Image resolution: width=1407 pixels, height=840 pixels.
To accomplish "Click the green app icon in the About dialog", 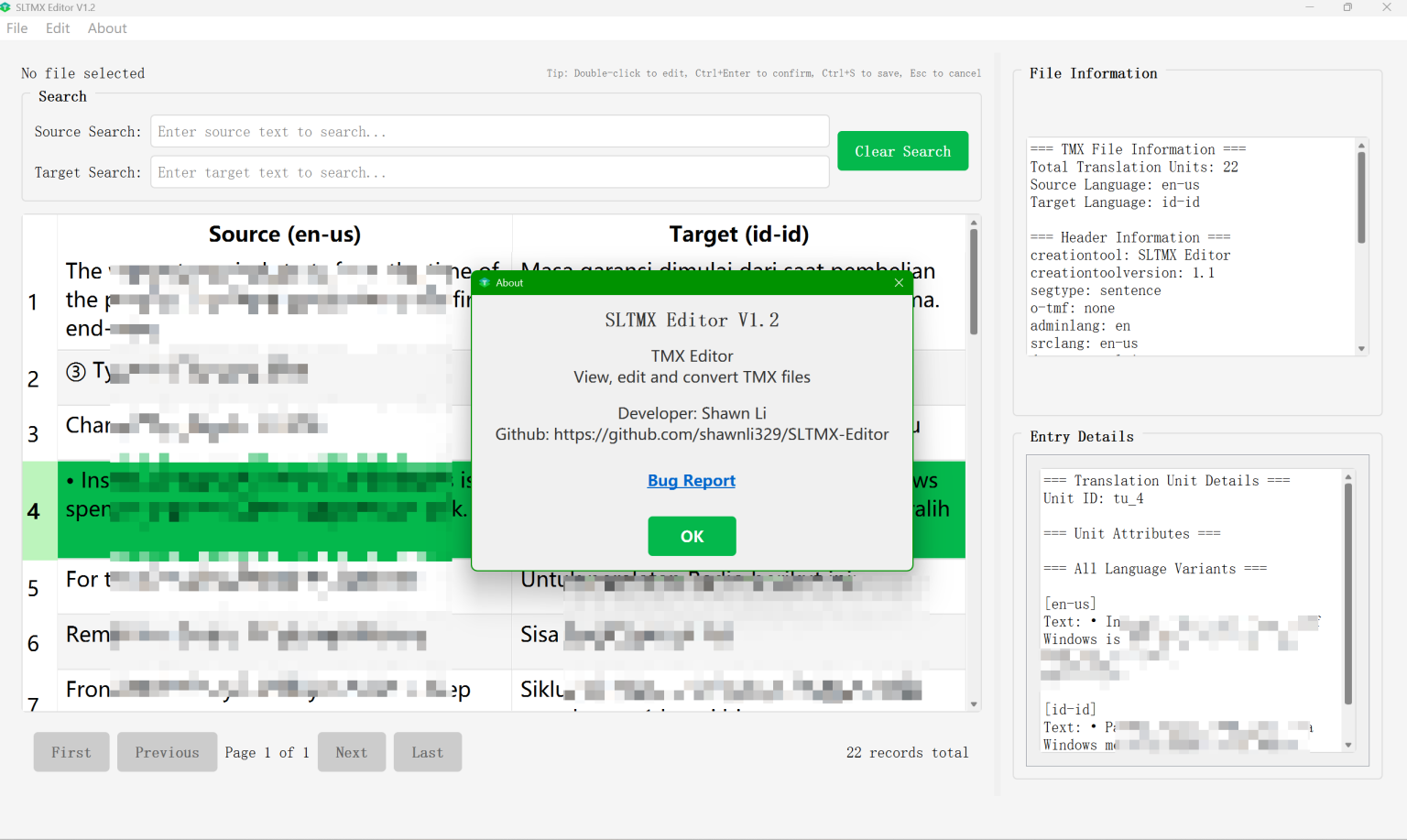I will pyautogui.click(x=483, y=282).
